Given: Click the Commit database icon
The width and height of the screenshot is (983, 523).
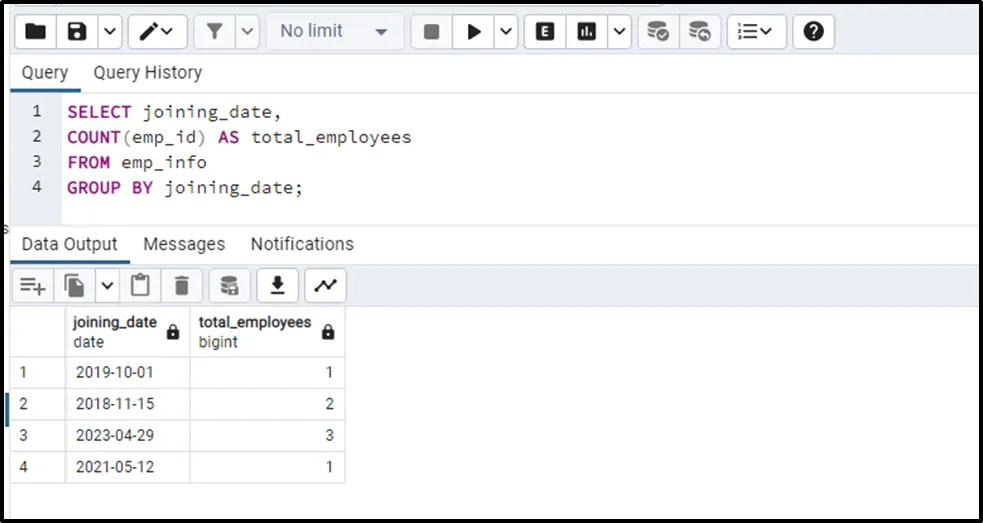Looking at the screenshot, I should [657, 32].
